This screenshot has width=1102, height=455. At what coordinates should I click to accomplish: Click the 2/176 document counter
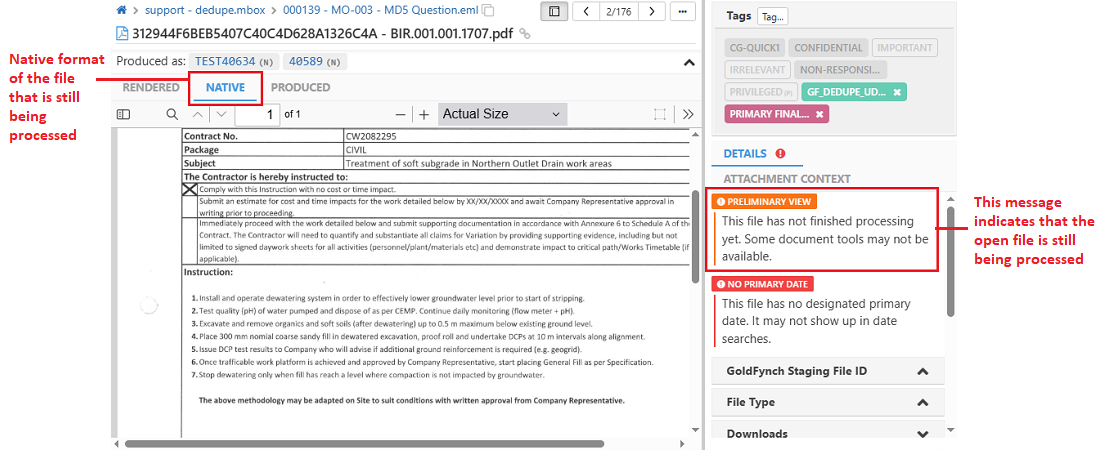click(619, 11)
